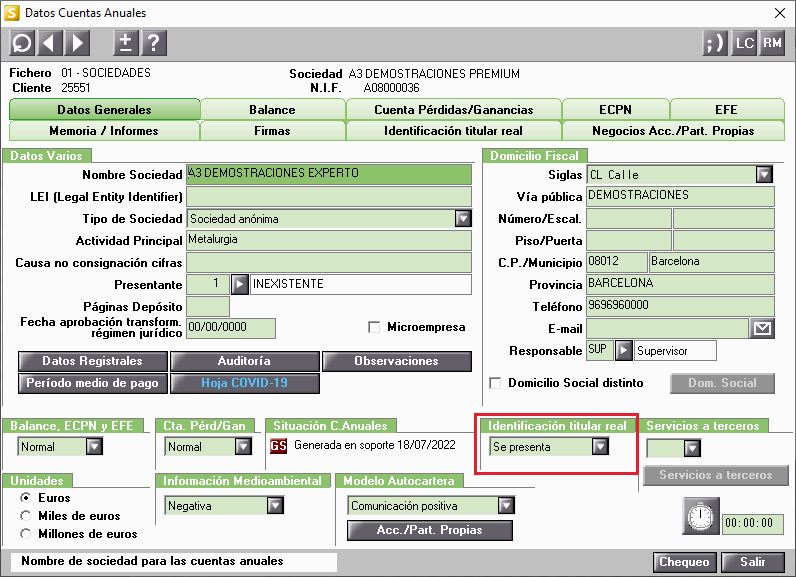Click the Nombre Sociedad input field
The height and width of the screenshot is (577, 796).
pos(329,174)
